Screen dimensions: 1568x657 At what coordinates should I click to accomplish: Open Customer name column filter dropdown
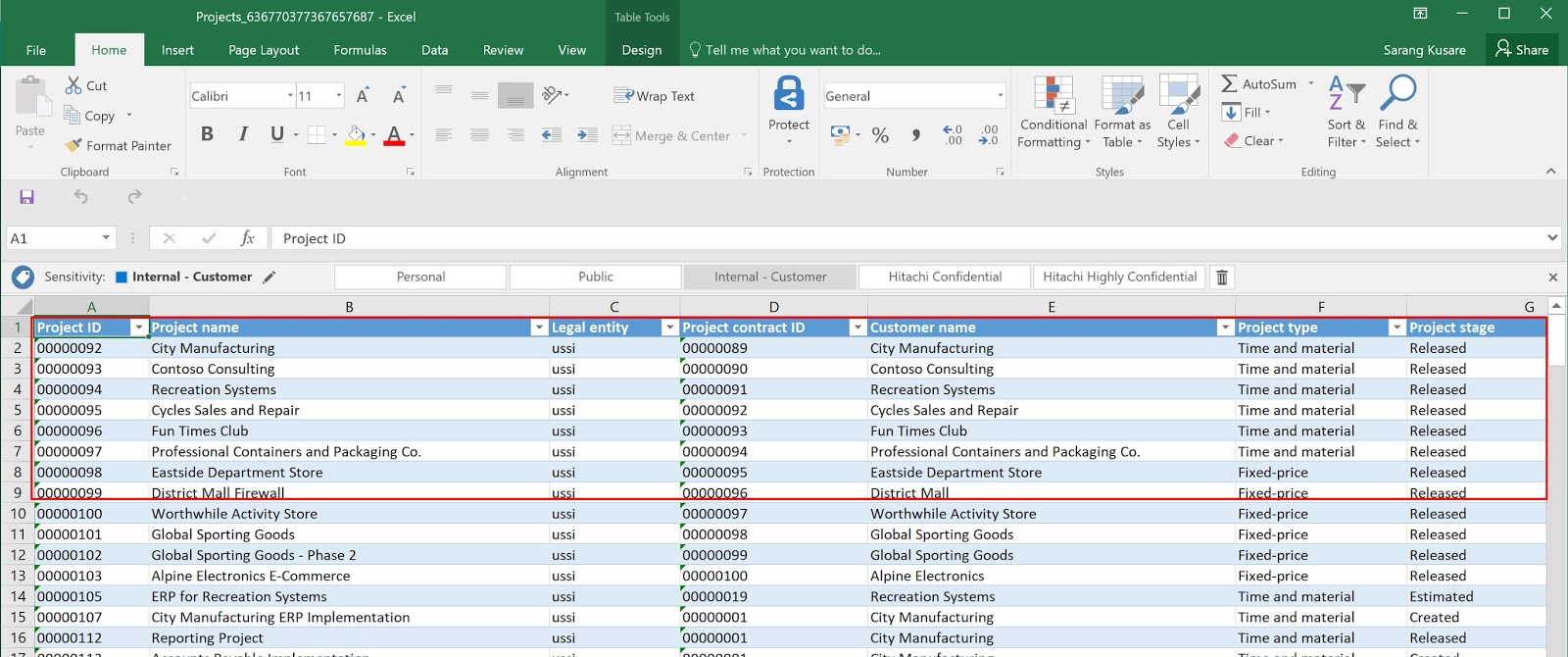[x=1224, y=328]
